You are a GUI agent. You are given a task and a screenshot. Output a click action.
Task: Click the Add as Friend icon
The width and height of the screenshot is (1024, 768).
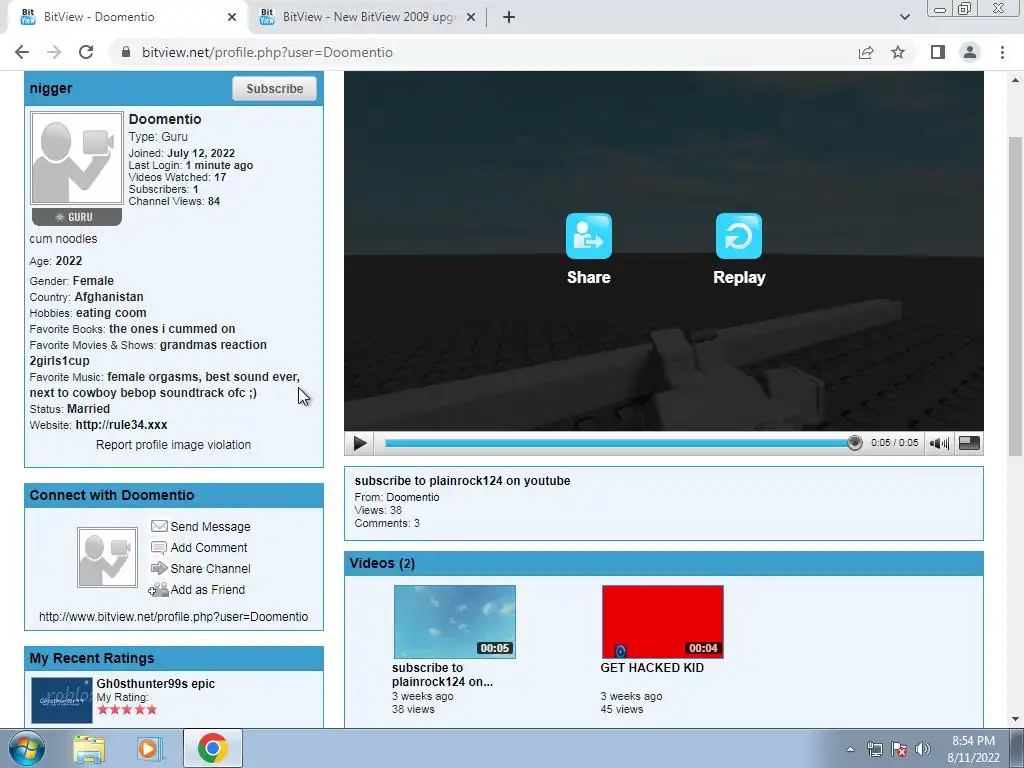[x=158, y=590]
